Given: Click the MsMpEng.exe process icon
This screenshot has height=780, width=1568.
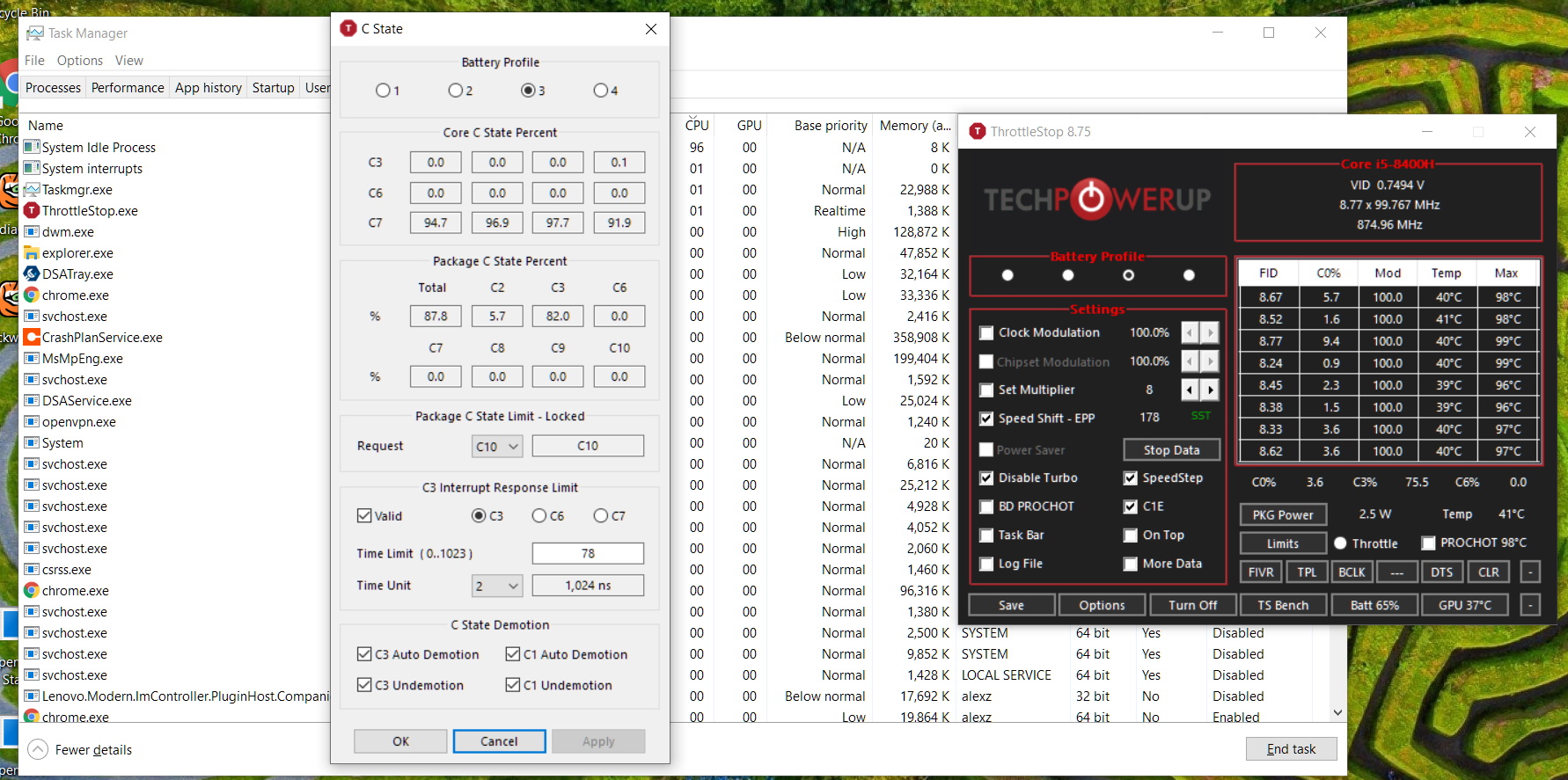Looking at the screenshot, I should 32,358.
